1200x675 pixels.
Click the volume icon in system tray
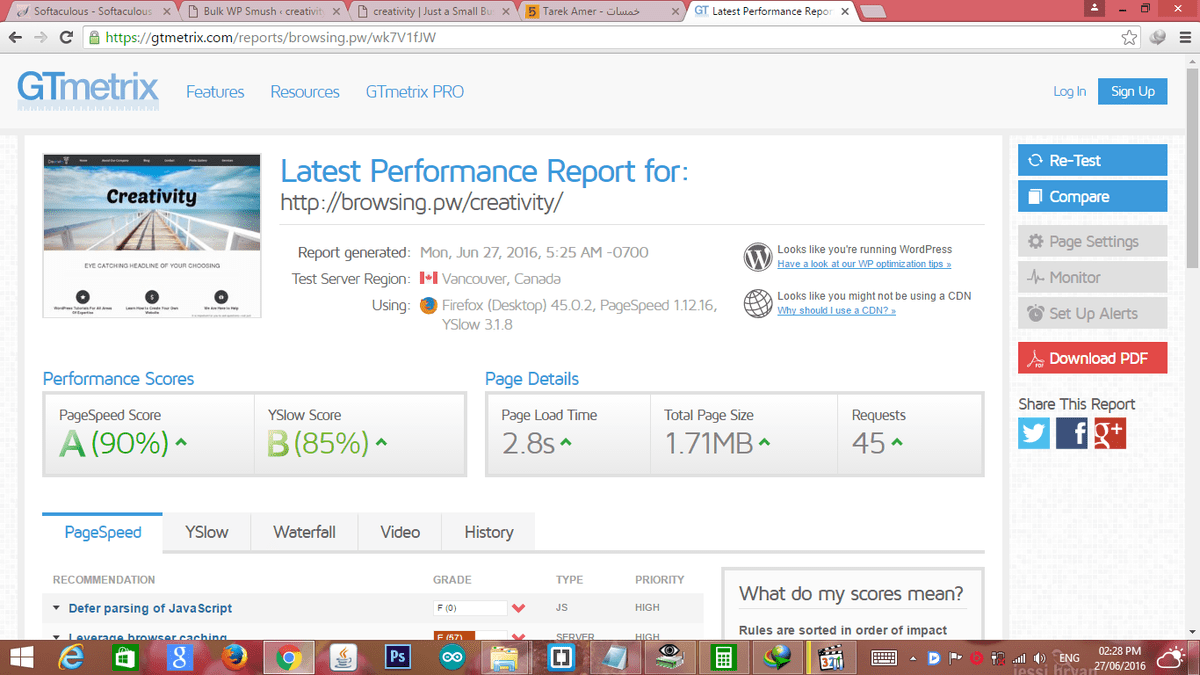tap(1040, 658)
